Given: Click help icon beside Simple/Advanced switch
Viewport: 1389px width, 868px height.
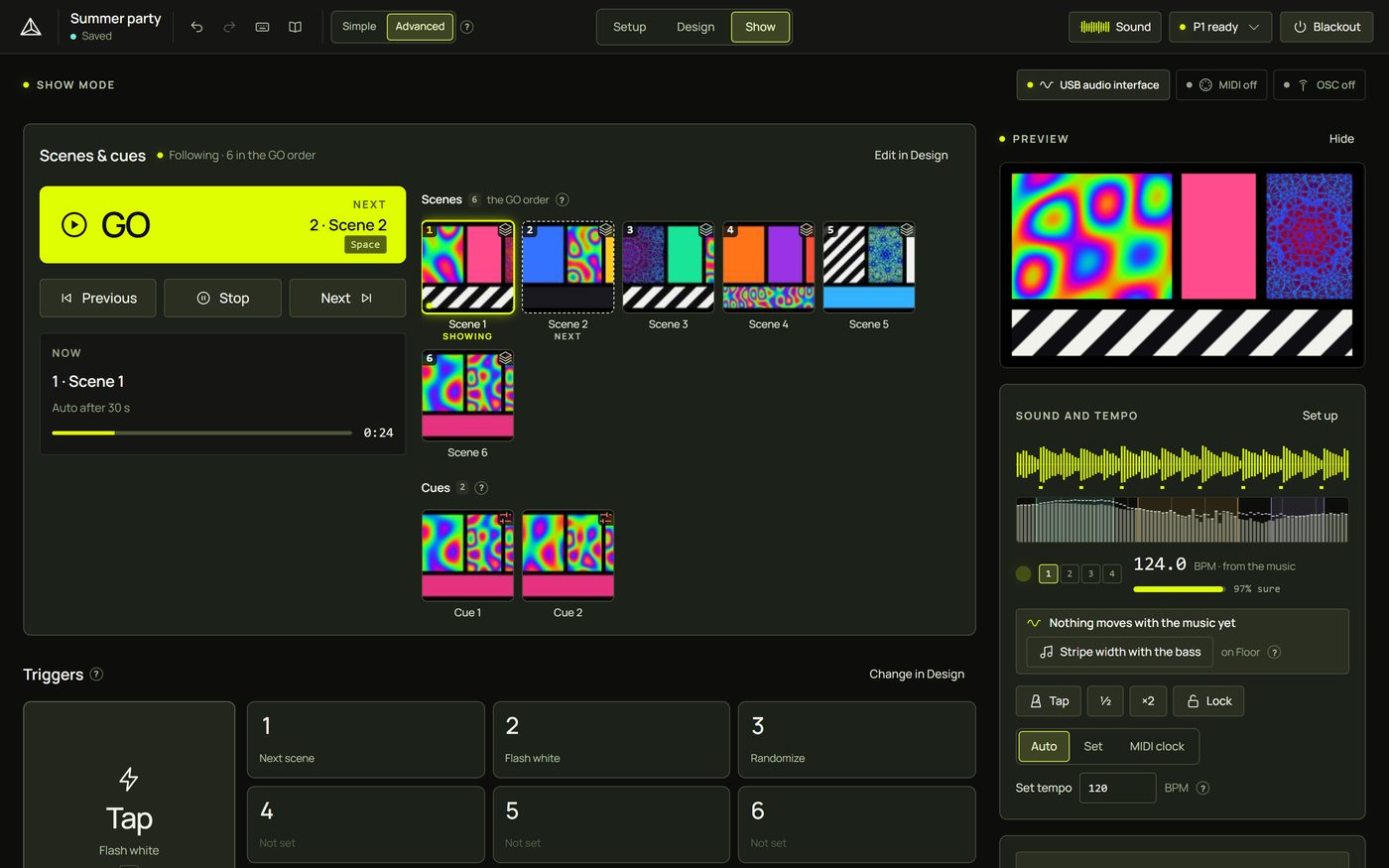Looking at the screenshot, I should coord(467,27).
